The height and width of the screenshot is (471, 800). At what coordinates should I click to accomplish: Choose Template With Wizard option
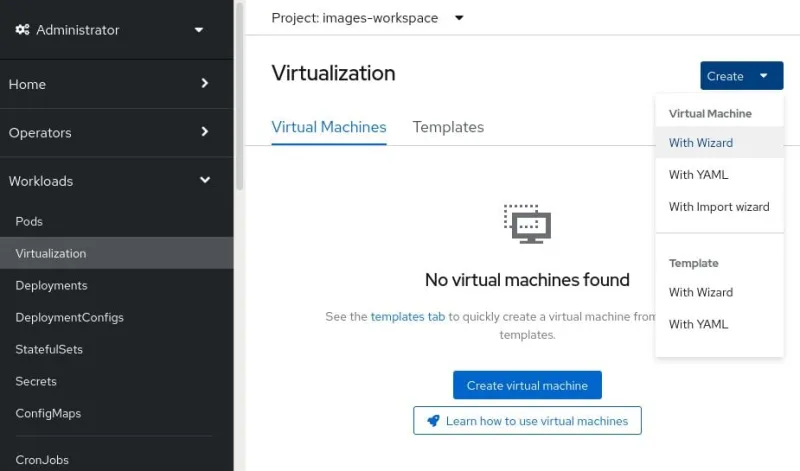click(701, 293)
